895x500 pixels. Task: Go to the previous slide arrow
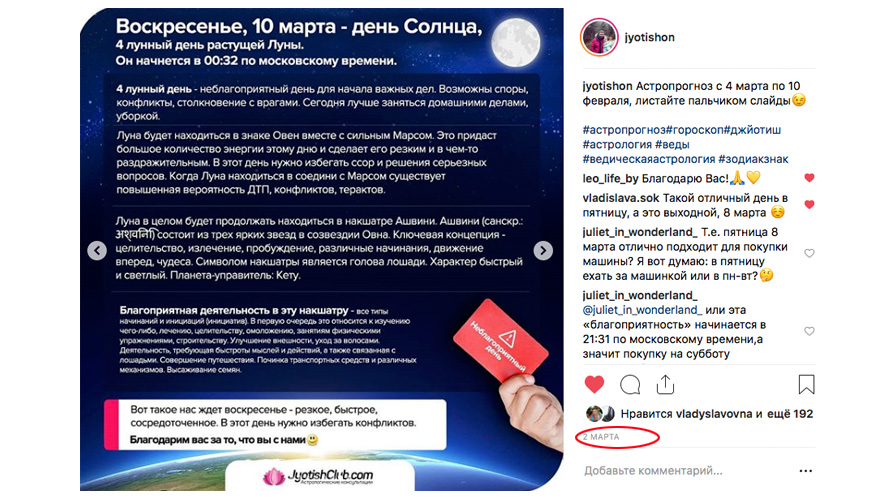97,250
